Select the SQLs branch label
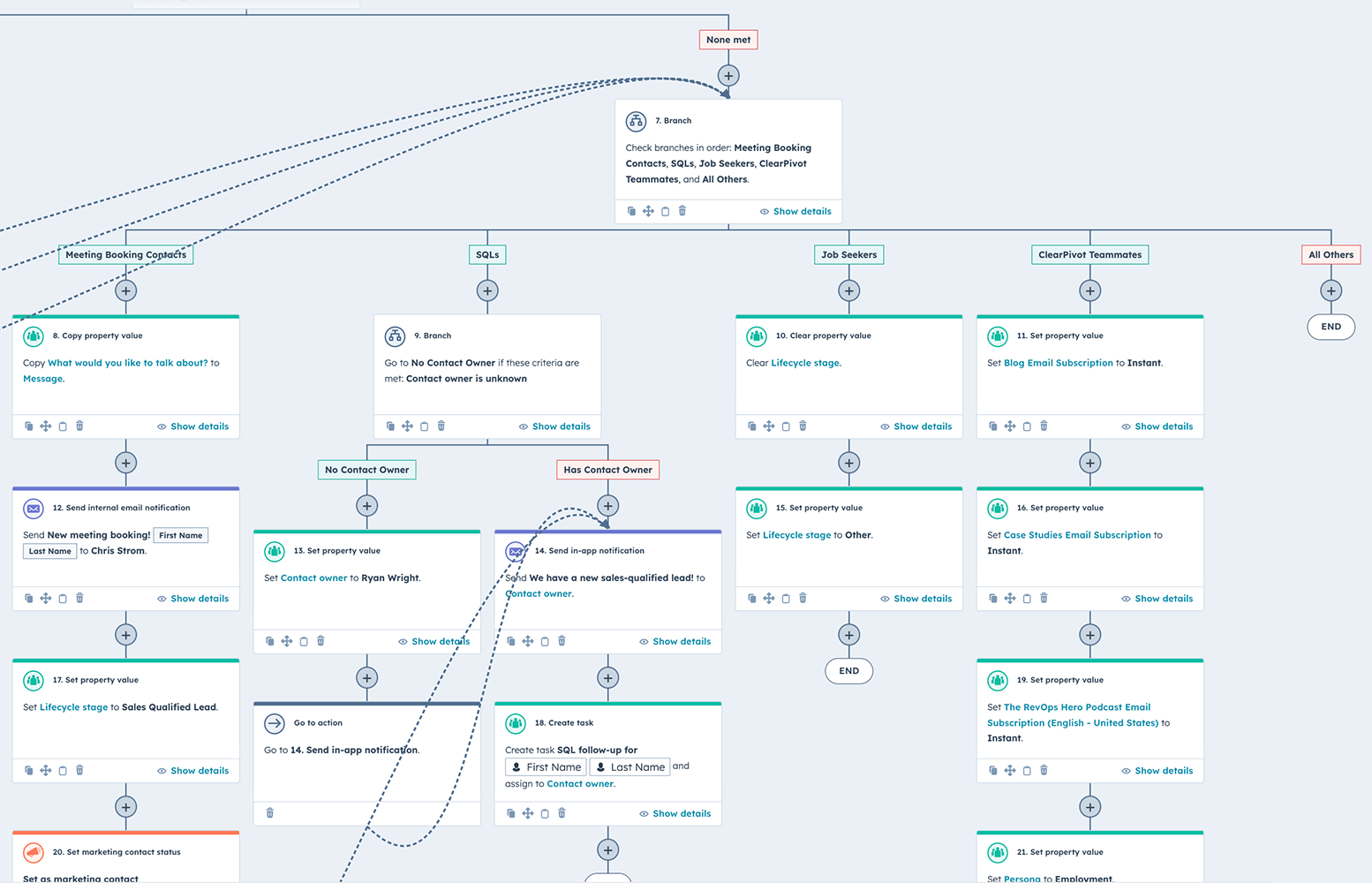This screenshot has width=1372, height=883. click(x=487, y=255)
